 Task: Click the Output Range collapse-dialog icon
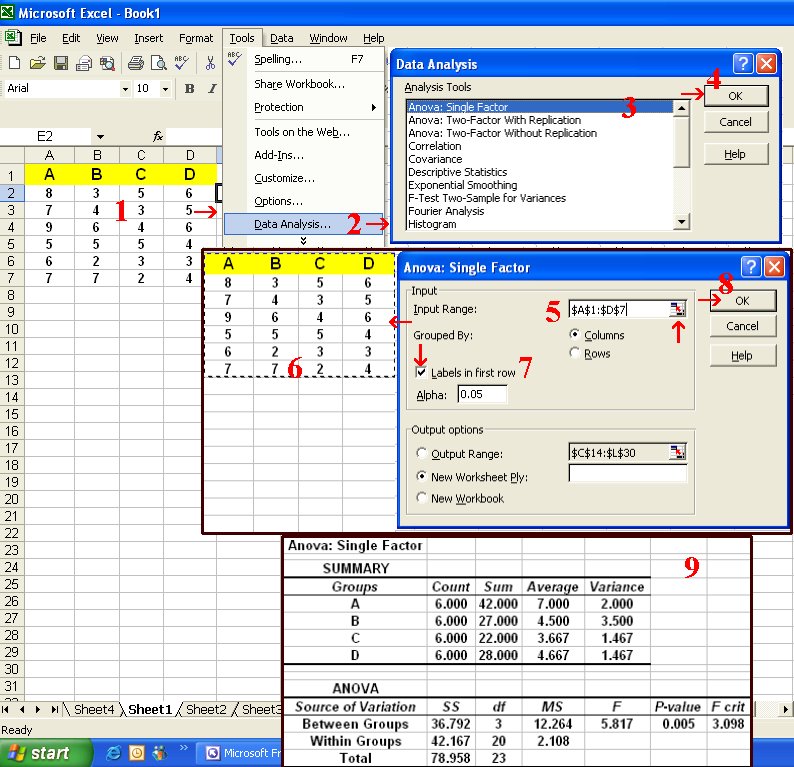pos(678,452)
